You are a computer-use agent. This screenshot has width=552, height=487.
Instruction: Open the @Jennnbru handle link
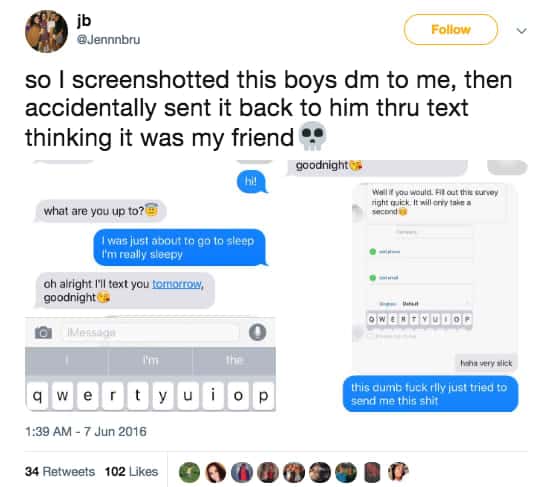108,39
